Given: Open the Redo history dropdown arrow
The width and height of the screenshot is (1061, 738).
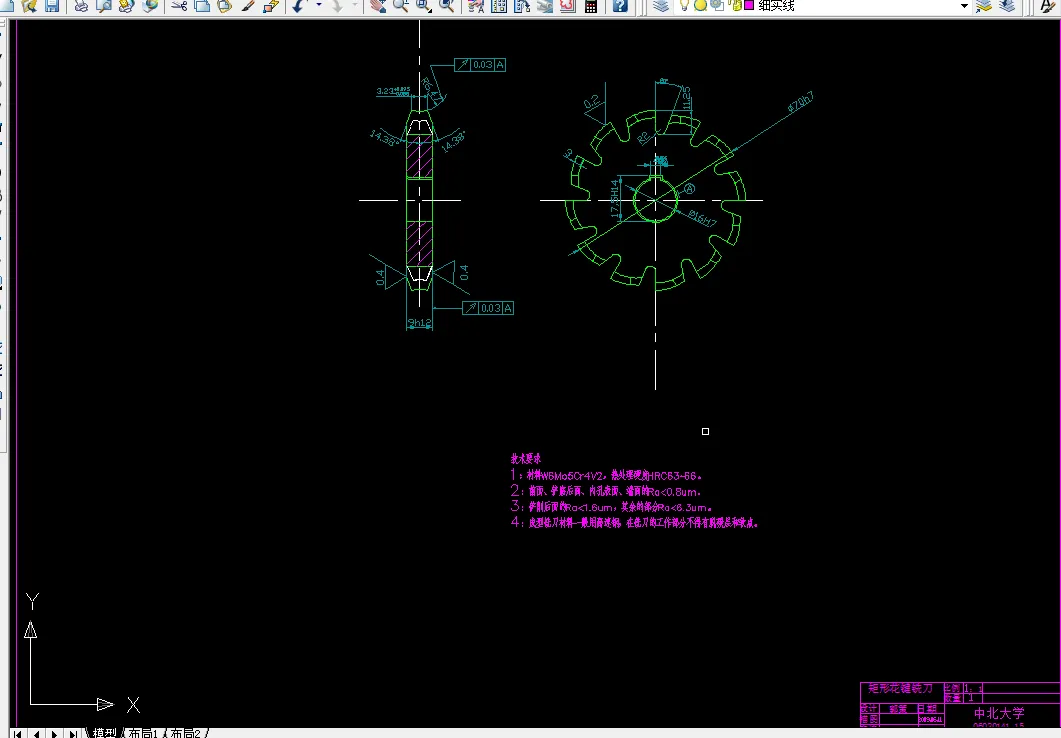Looking at the screenshot, I should click(x=355, y=6).
